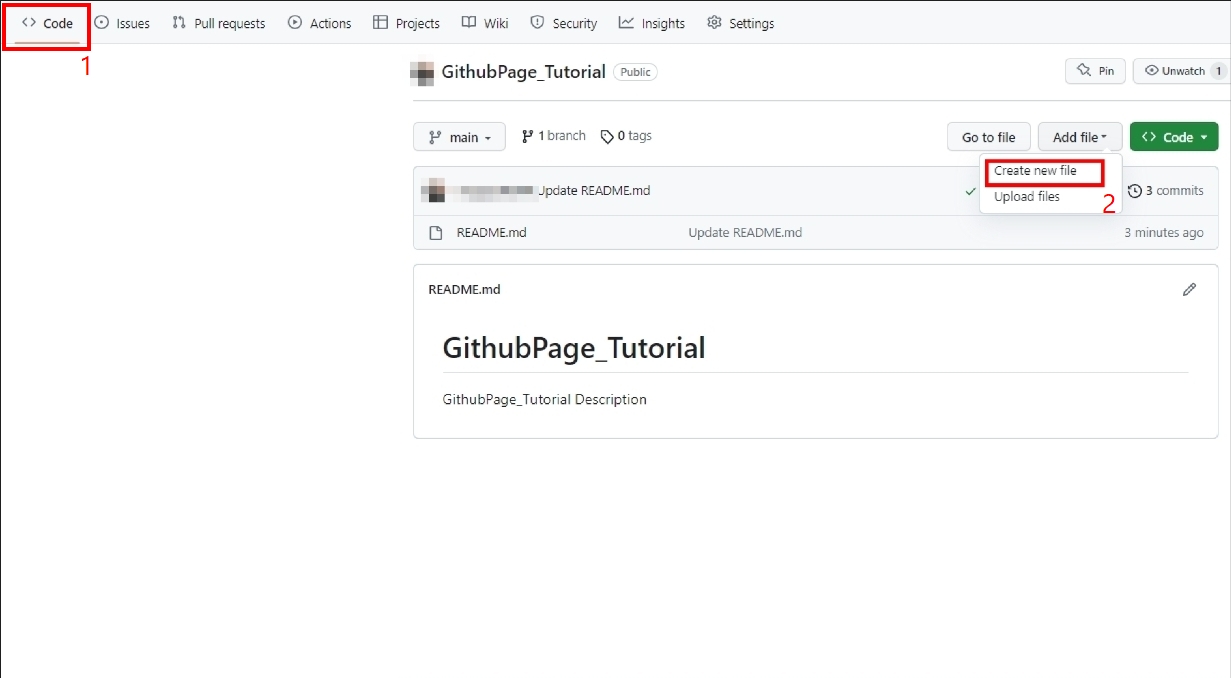Click the Unwatch watcher count 1
Viewport: 1231px width, 678px height.
coord(1217,71)
